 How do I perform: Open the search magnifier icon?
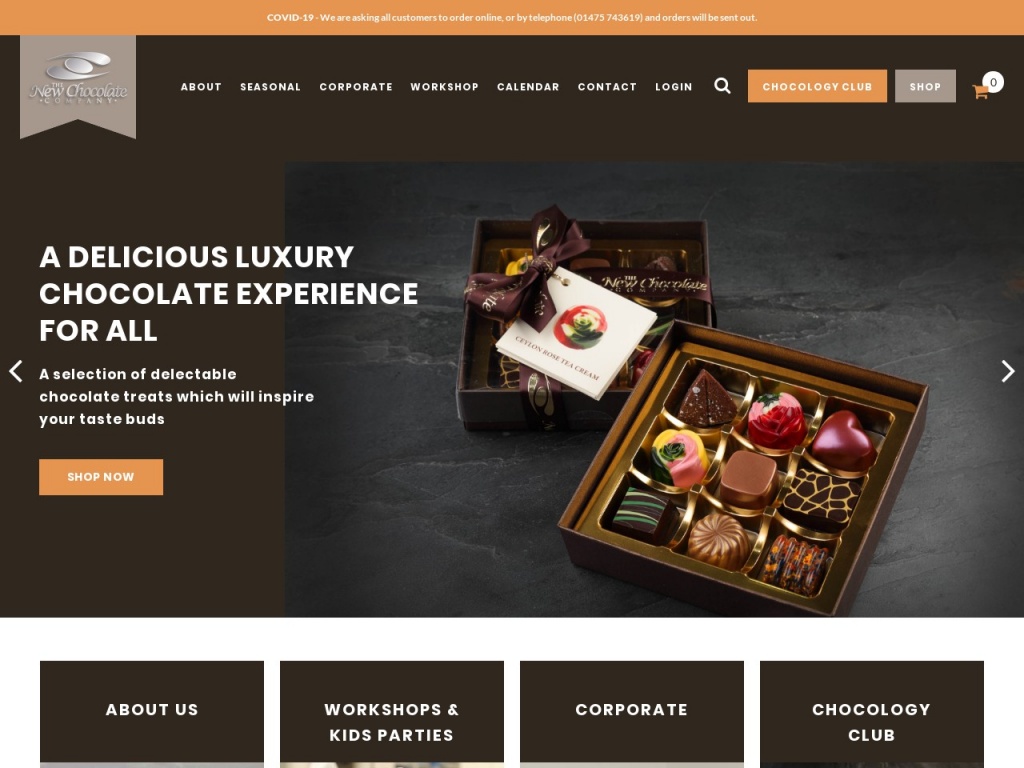coord(722,86)
